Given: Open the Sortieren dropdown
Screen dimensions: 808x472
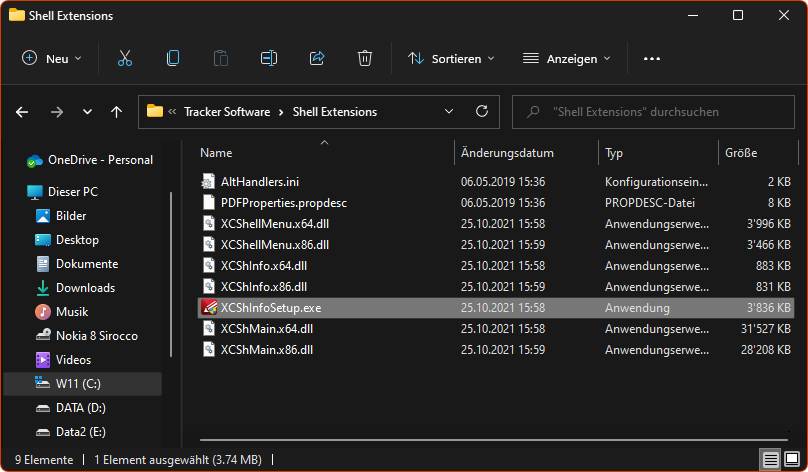Looking at the screenshot, I should pos(451,59).
